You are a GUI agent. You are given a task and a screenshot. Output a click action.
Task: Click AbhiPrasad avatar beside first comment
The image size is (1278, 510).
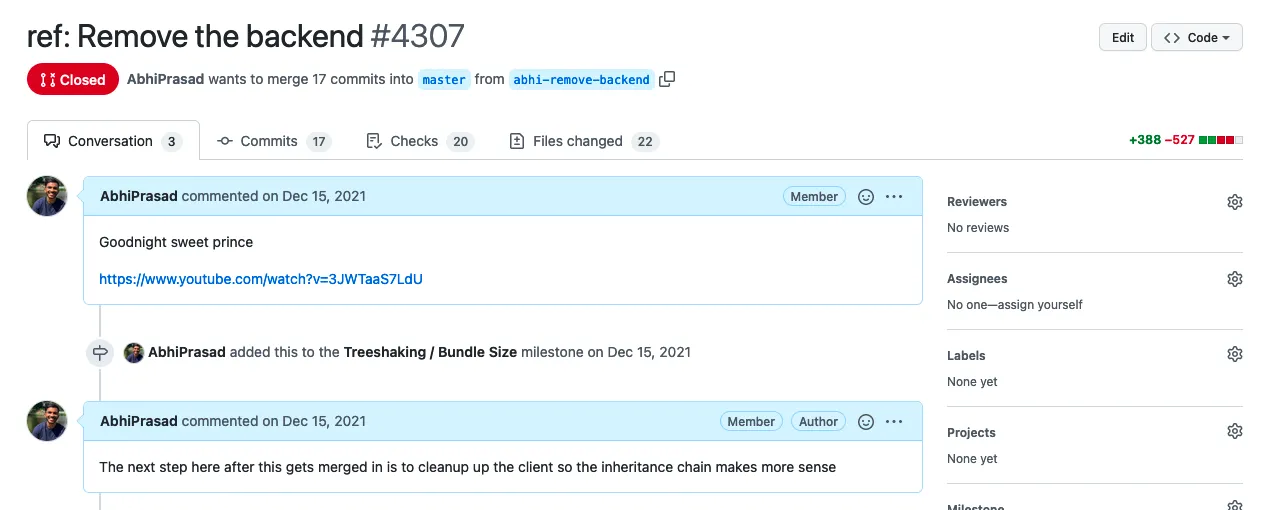pyautogui.click(x=47, y=196)
